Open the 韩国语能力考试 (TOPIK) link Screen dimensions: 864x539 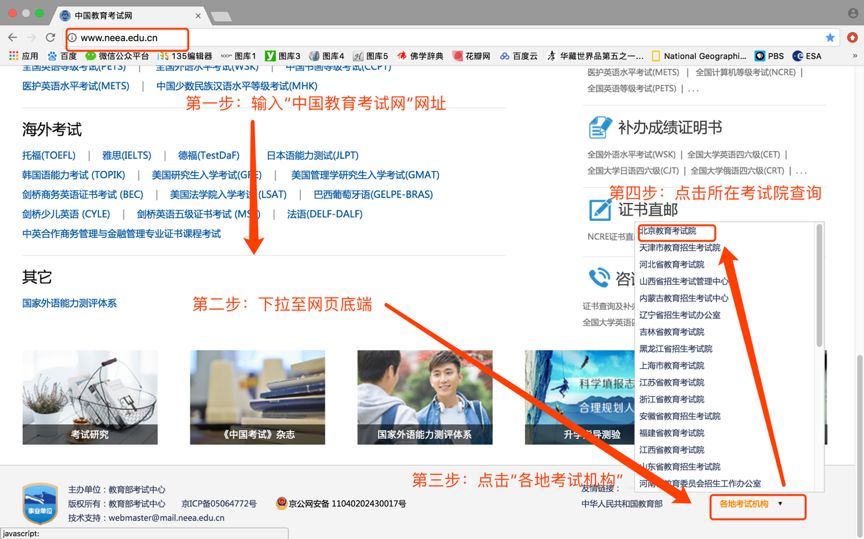[x=73, y=175]
